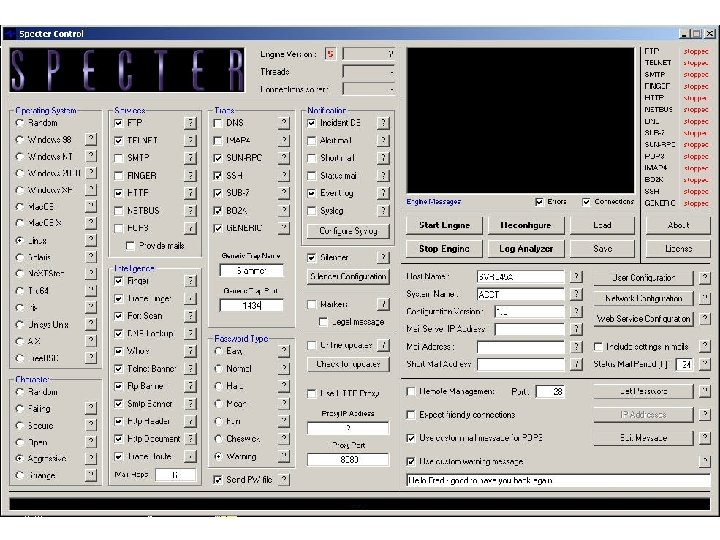Click the custom warning message text field
The height and width of the screenshot is (540, 720).
[x=558, y=480]
